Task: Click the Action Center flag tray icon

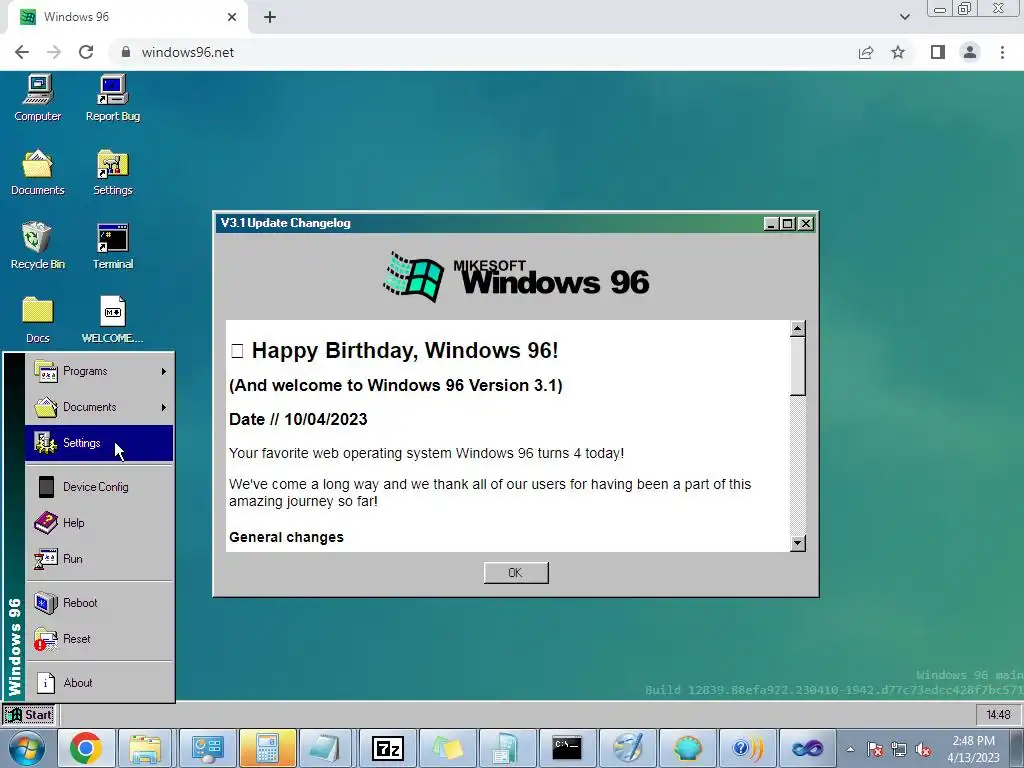Action: click(x=875, y=750)
